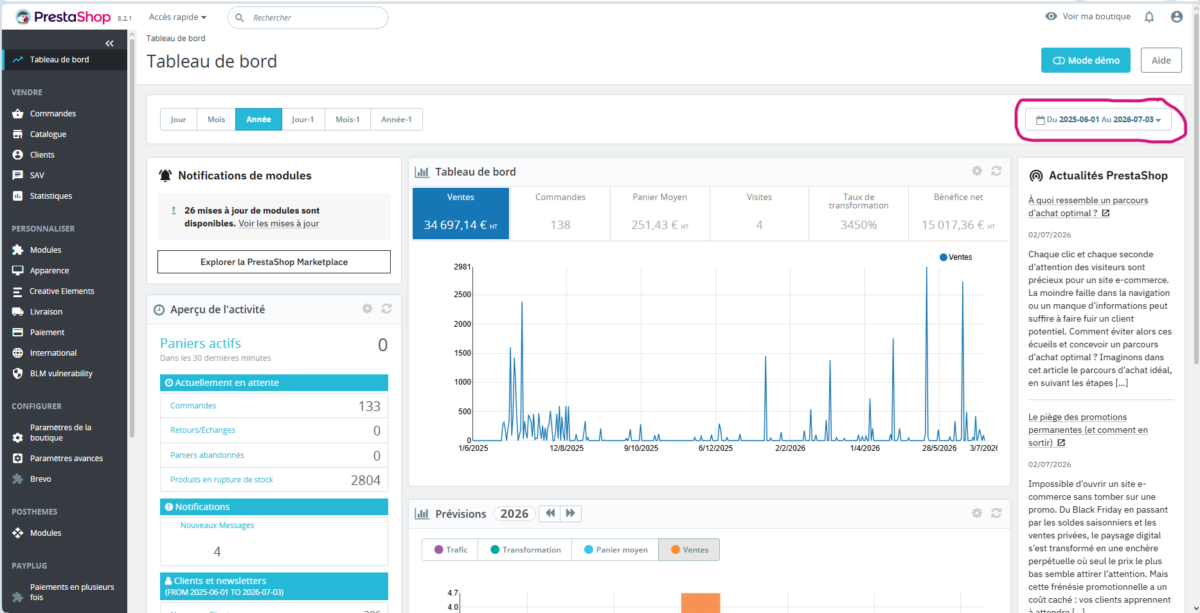Click Explorer la PrestaShop Marketplace button

tap(273, 262)
